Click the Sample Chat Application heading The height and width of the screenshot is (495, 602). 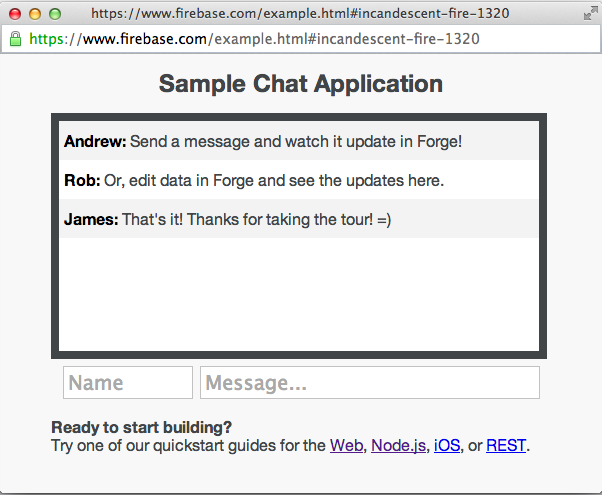(300, 84)
